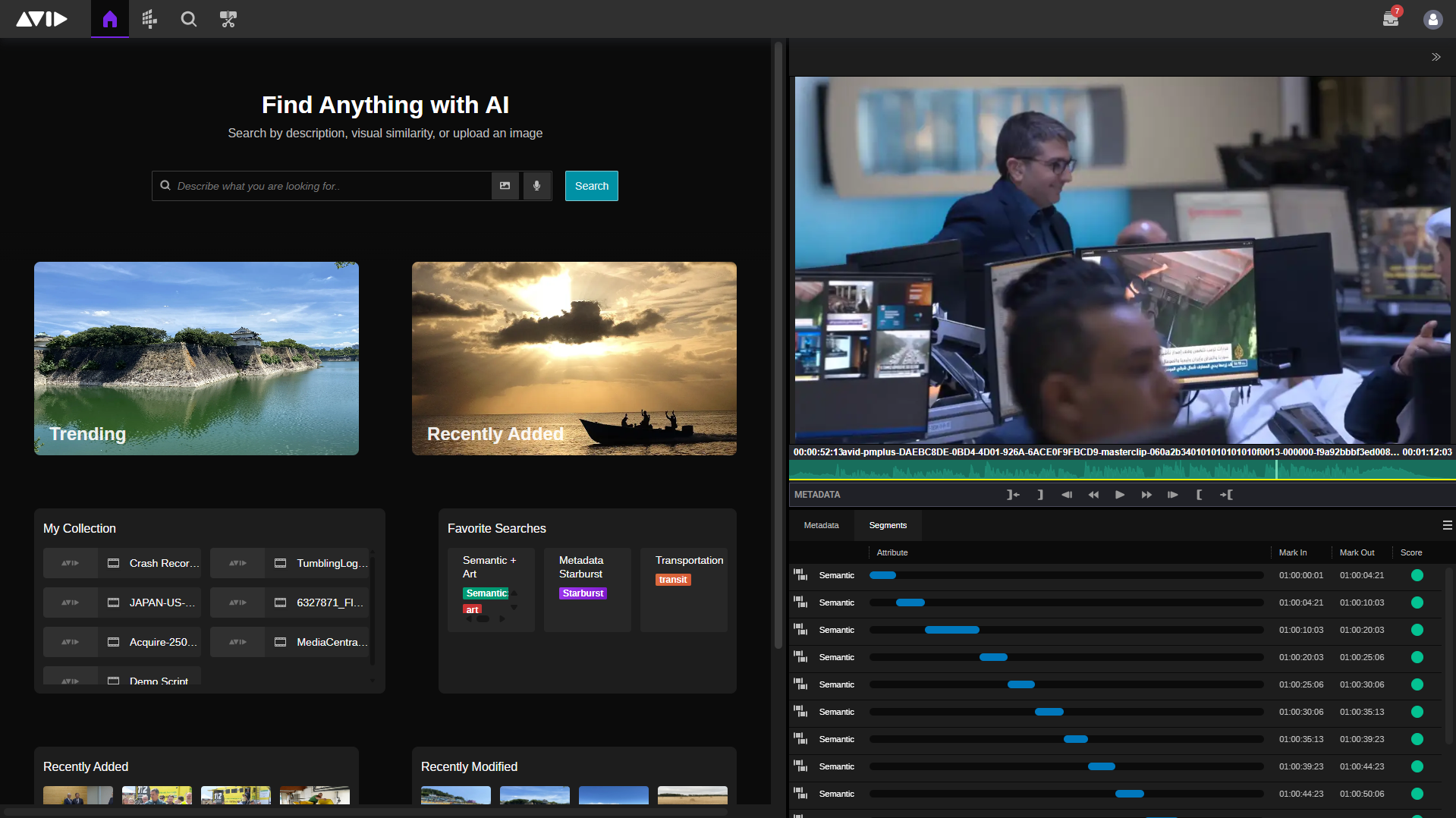This screenshot has height=818, width=1456.
Task: Select the scissors edit icon in top bar
Action: pos(228,19)
